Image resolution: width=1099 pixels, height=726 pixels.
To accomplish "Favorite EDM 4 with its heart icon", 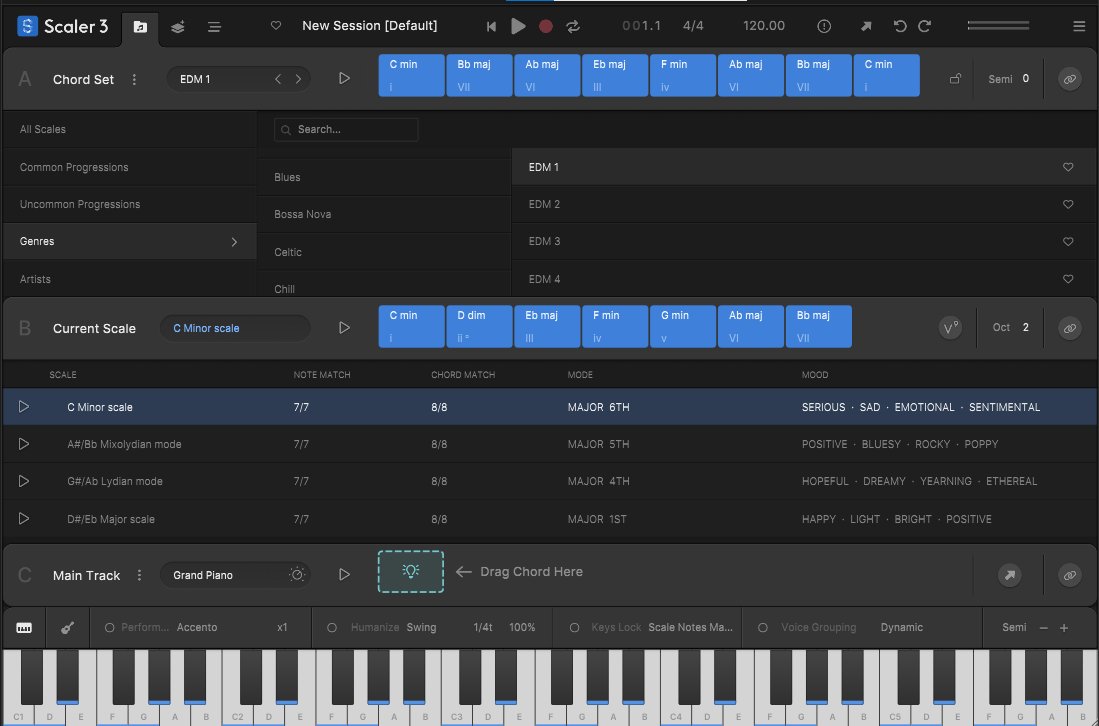I will [x=1068, y=279].
